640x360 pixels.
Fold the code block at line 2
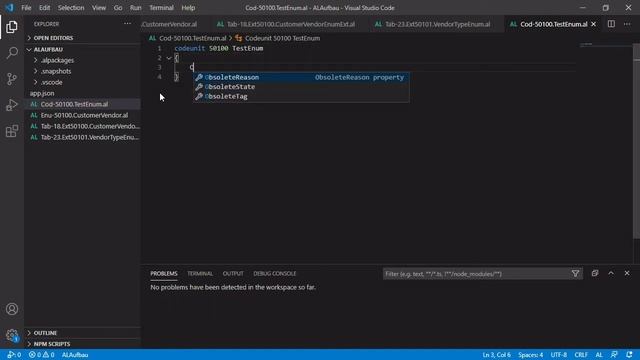tap(169, 58)
